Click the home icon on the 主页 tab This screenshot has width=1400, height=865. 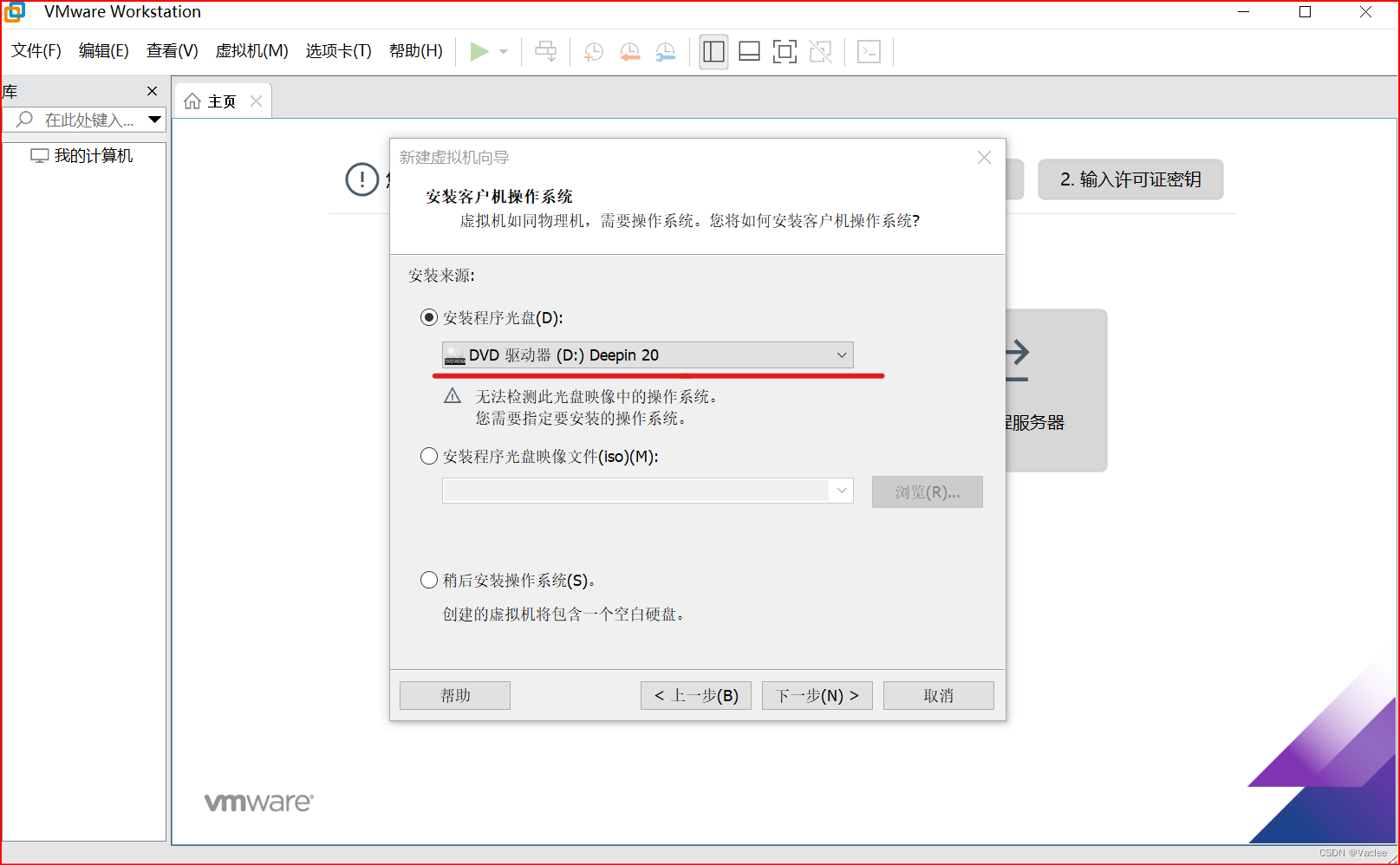click(x=192, y=101)
